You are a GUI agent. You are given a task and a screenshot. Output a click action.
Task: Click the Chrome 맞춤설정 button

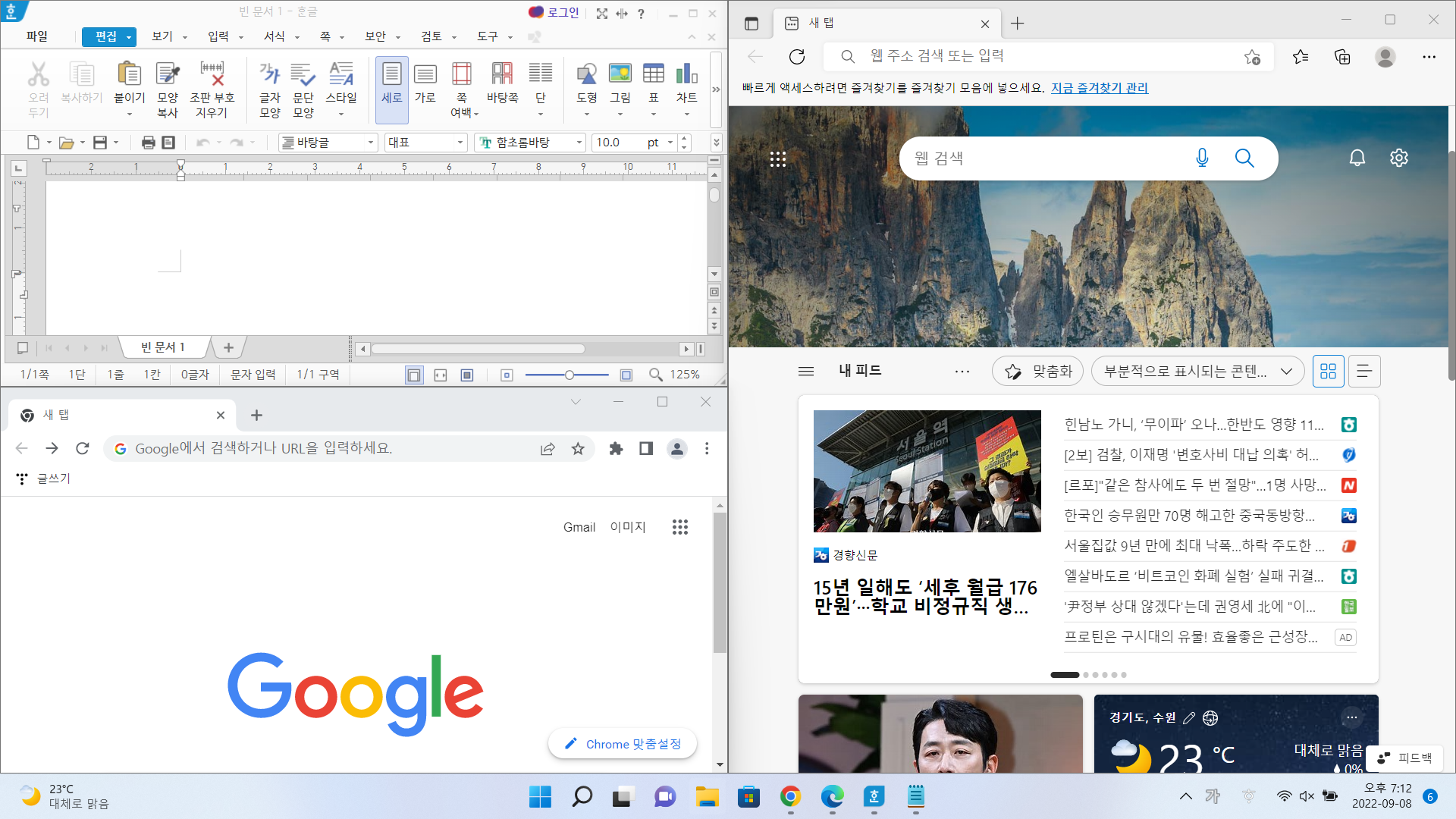(622, 744)
